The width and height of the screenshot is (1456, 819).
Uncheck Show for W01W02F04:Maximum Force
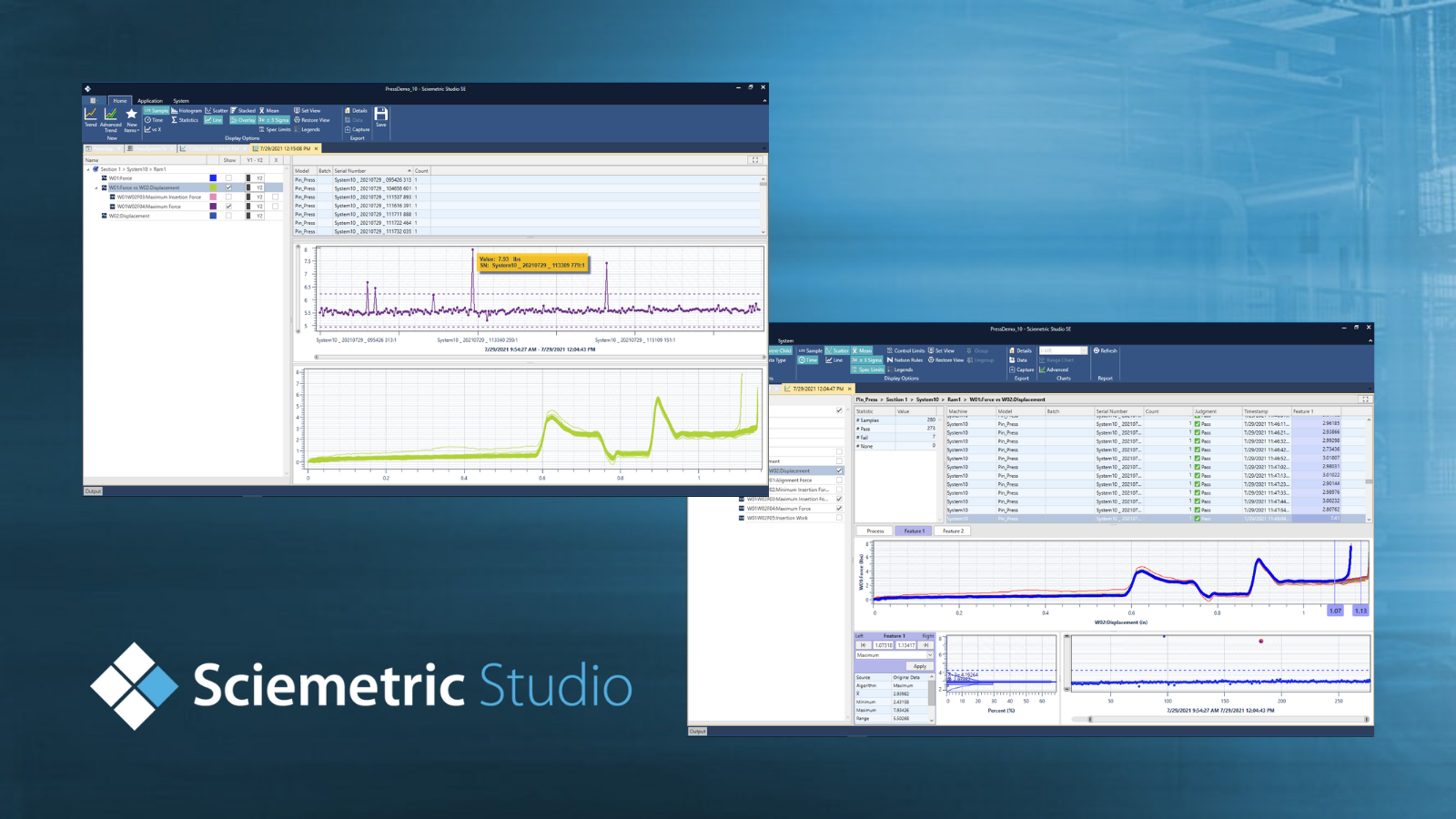click(x=228, y=206)
